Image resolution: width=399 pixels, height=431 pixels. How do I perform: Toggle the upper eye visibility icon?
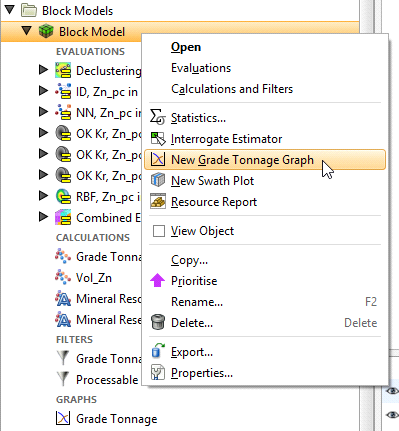tap(392, 391)
